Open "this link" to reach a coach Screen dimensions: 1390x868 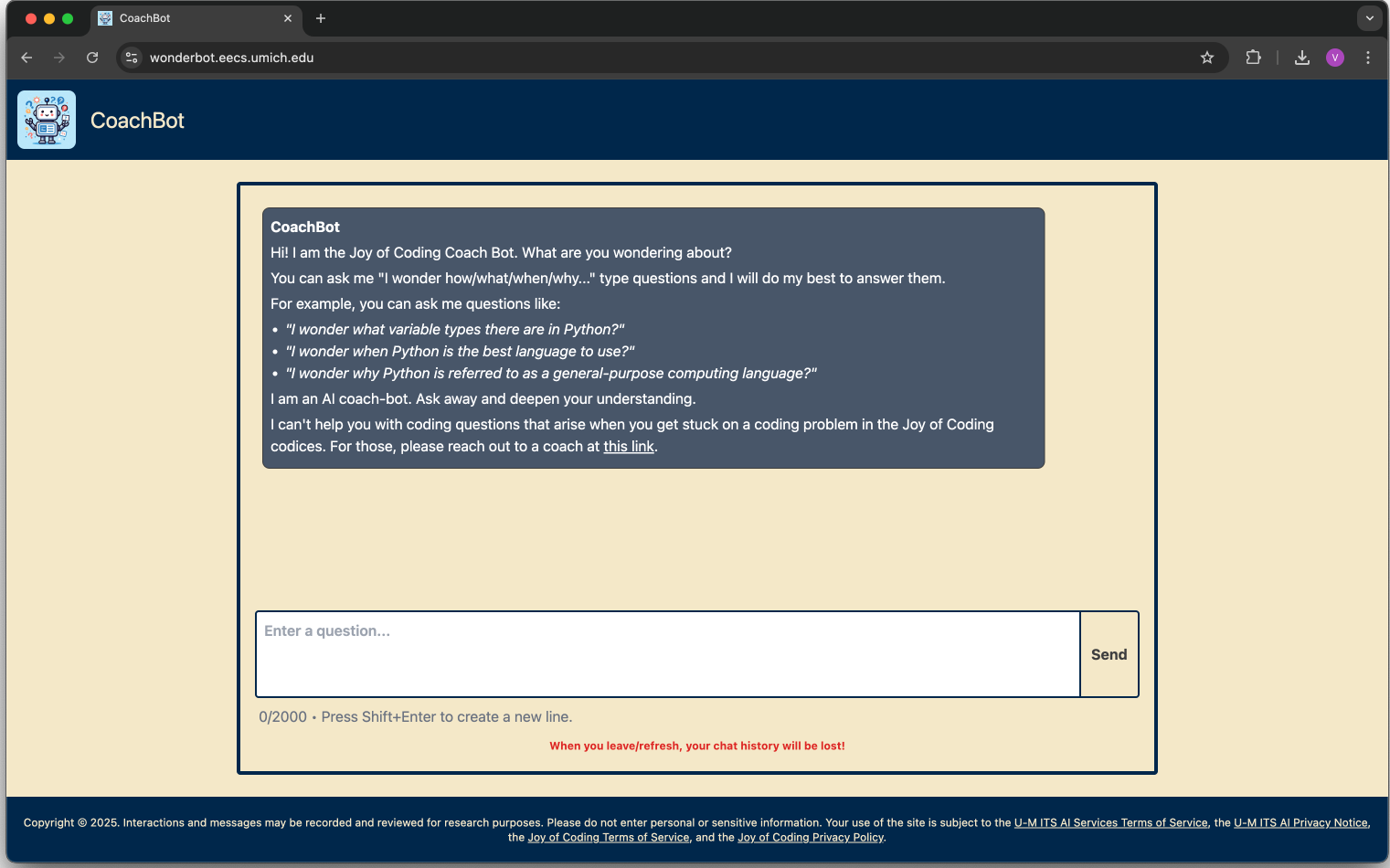pos(628,446)
